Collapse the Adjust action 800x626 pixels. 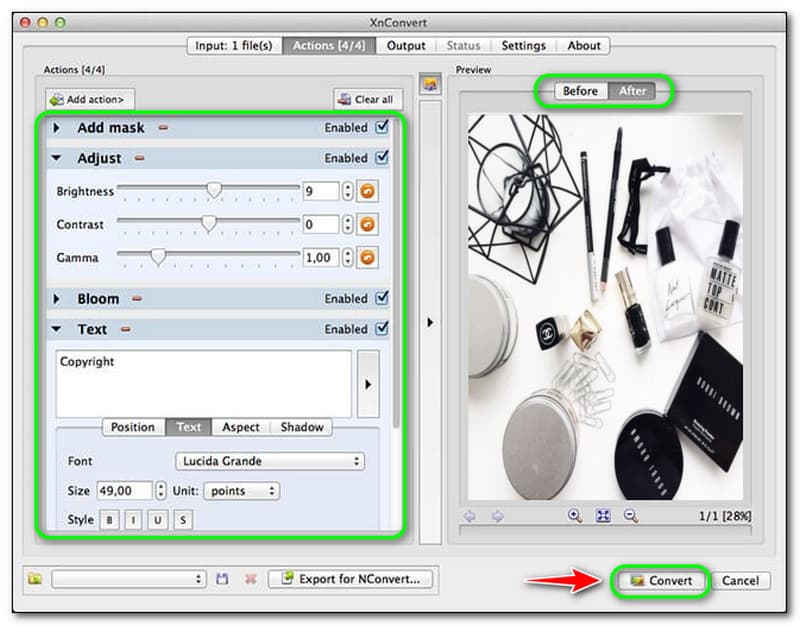pos(57,158)
